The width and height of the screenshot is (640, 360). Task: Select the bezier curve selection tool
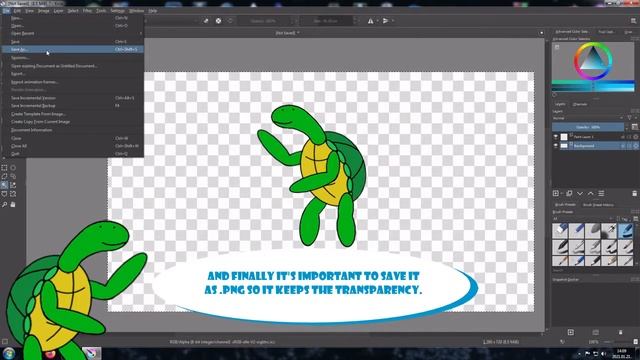pos(4,194)
